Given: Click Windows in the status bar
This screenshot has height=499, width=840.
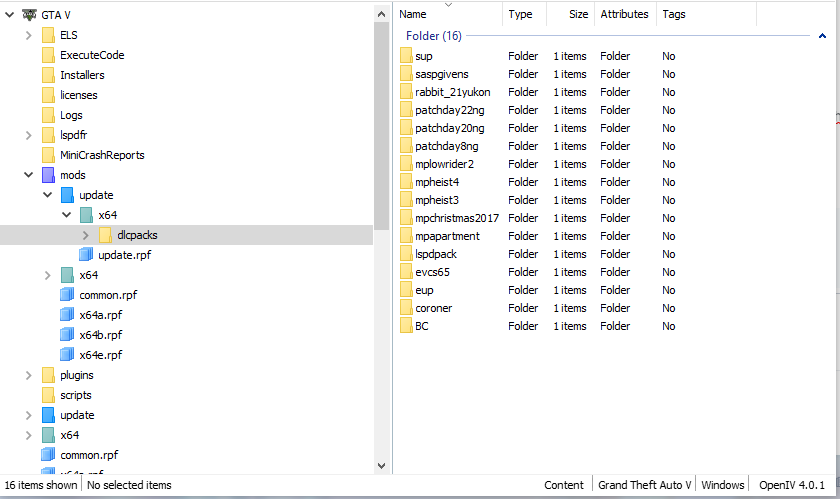Looking at the screenshot, I should (x=723, y=485).
